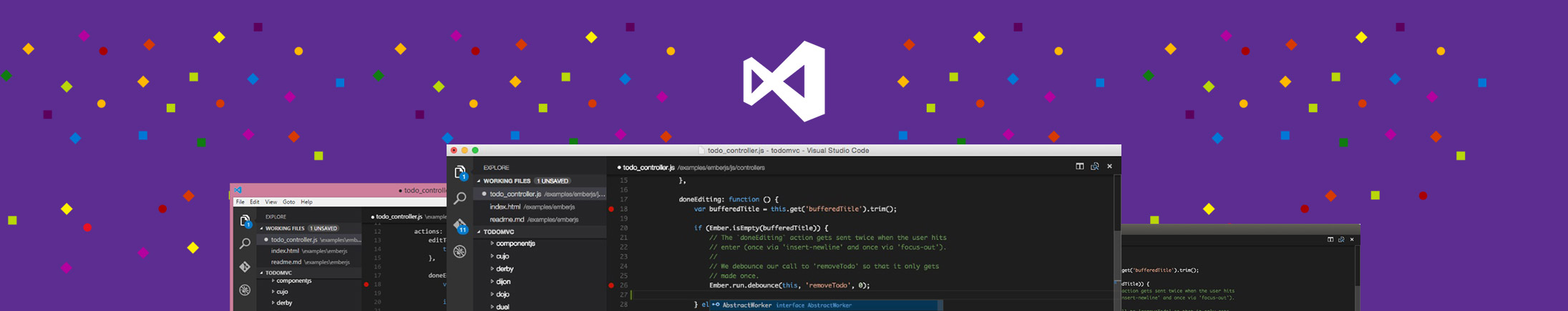Collapse Working Files in the Windows window
This screenshot has height=311, width=1568.
[262, 228]
